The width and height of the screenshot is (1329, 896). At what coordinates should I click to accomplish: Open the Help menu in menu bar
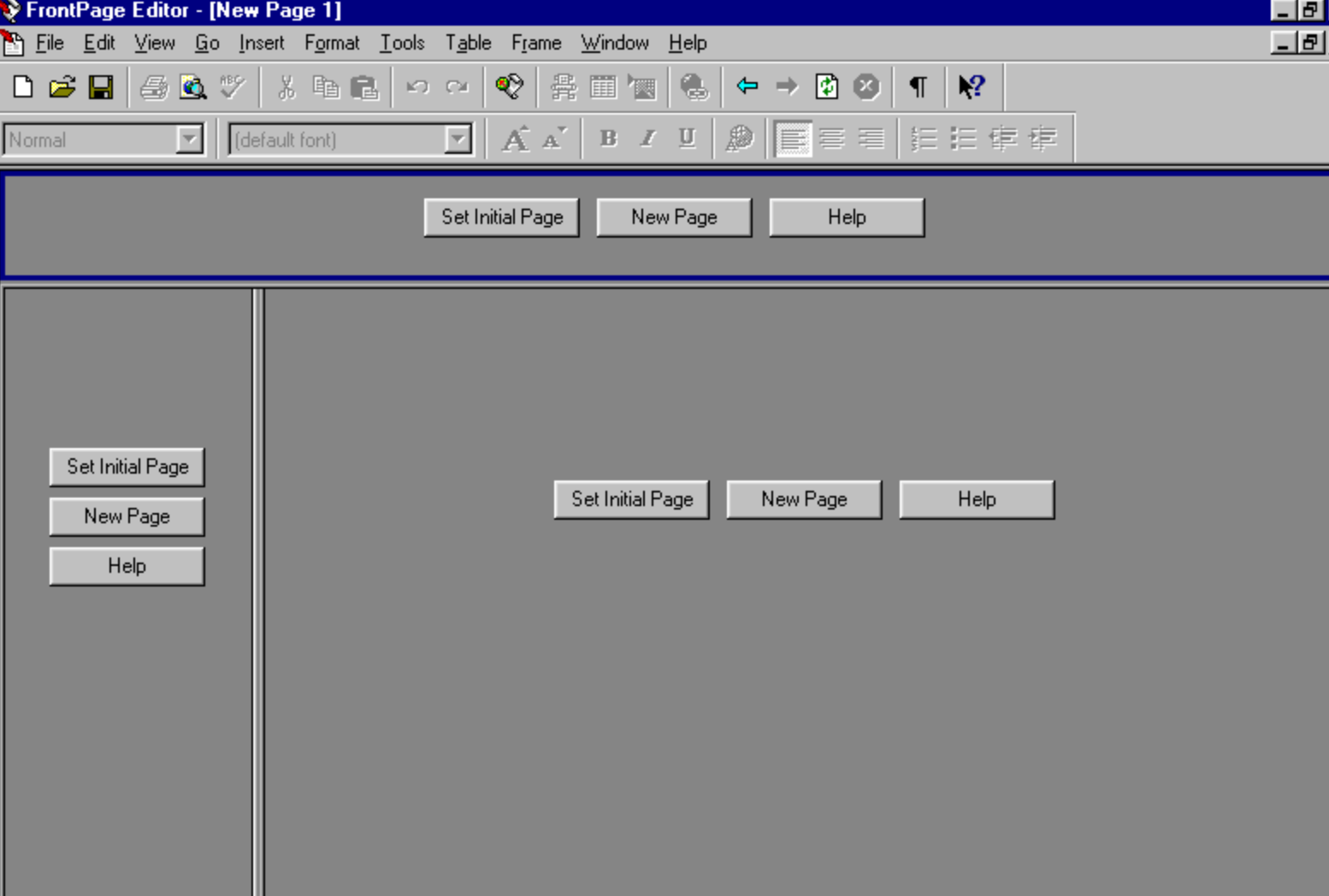[688, 43]
